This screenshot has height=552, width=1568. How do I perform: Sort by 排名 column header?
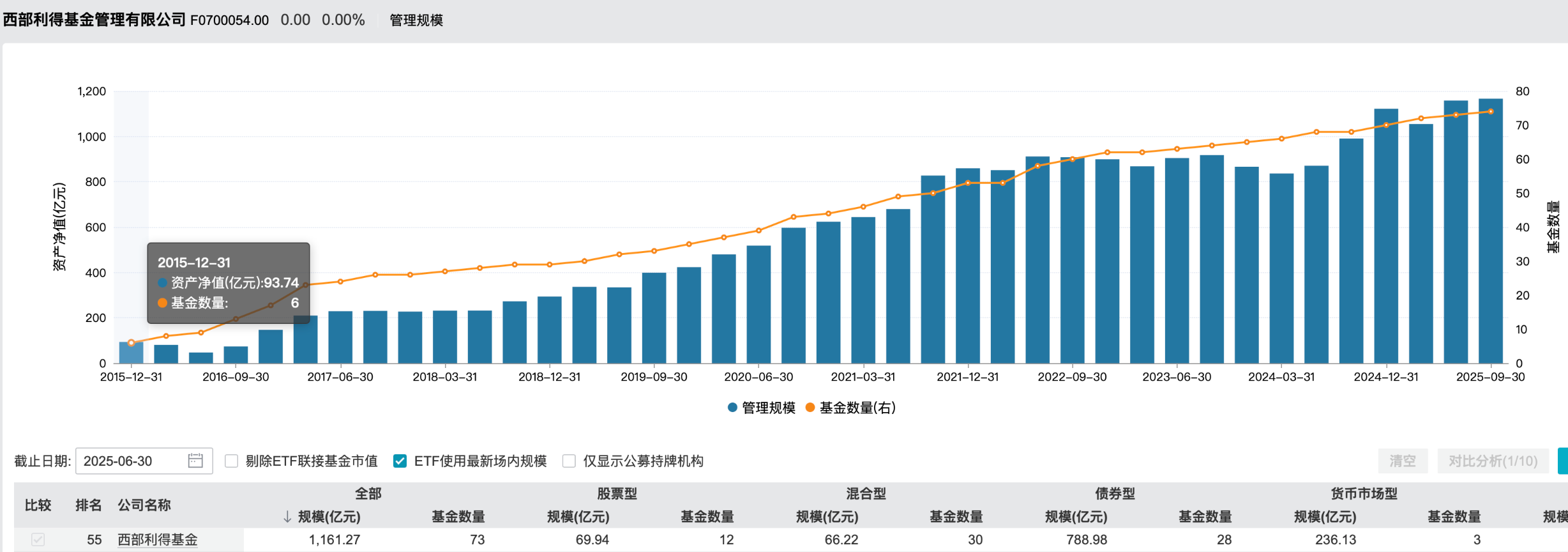coord(88,505)
